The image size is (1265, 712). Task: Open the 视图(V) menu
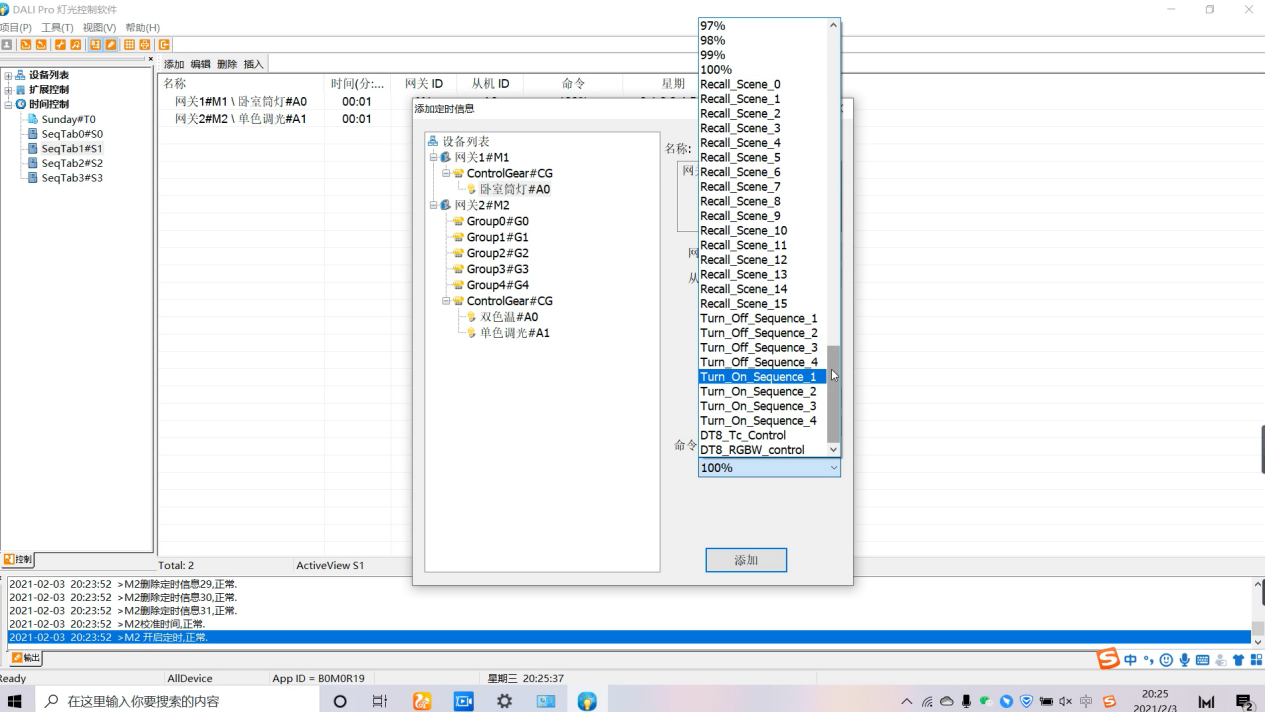99,28
